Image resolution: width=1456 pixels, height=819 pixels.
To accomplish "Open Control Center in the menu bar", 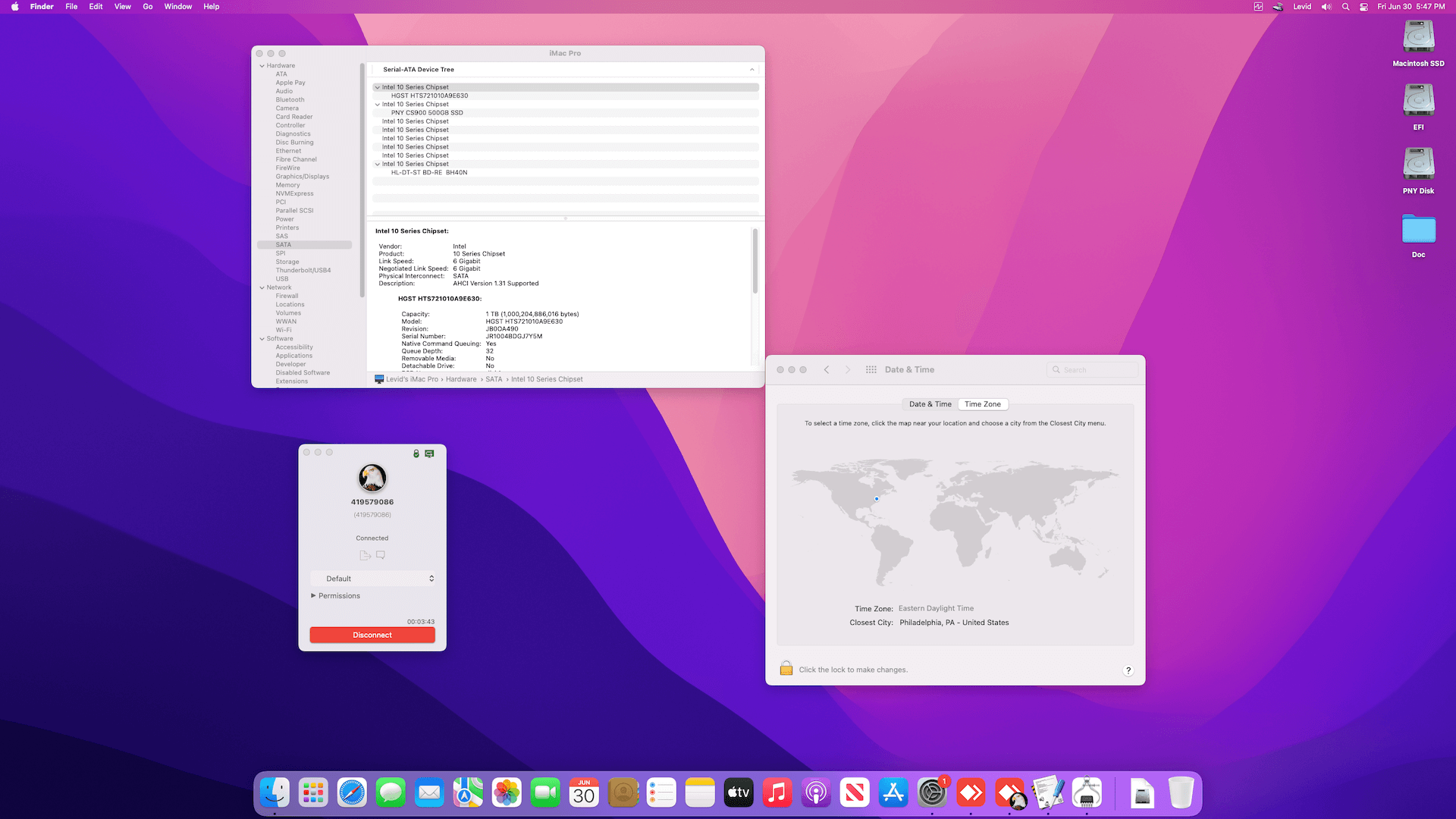I will [1363, 7].
